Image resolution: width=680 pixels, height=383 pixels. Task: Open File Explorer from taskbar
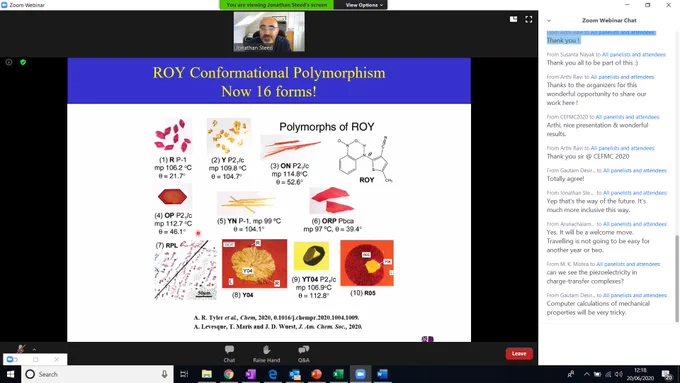point(206,374)
